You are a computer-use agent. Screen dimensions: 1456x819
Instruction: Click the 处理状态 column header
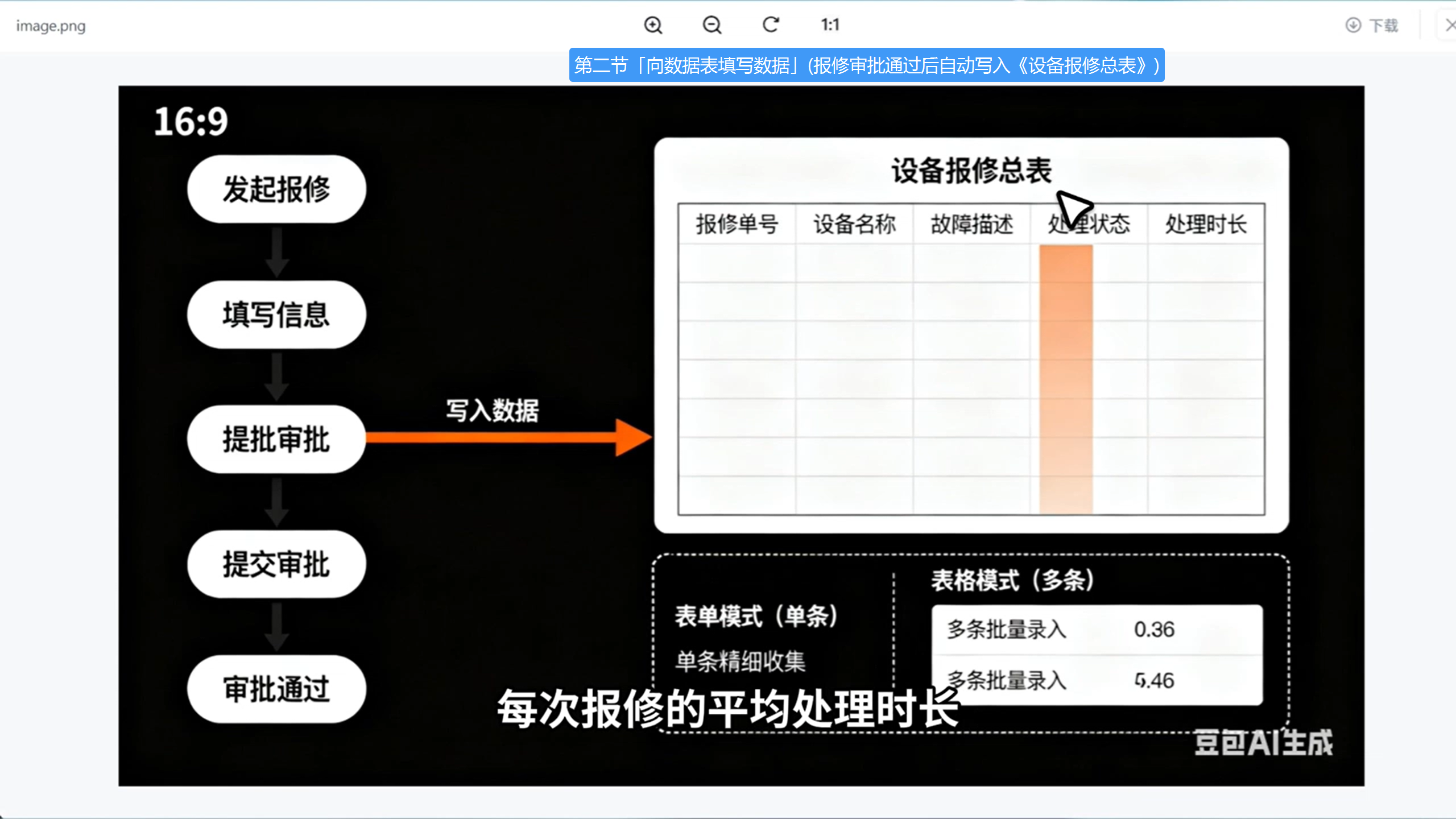pyautogui.click(x=1089, y=224)
